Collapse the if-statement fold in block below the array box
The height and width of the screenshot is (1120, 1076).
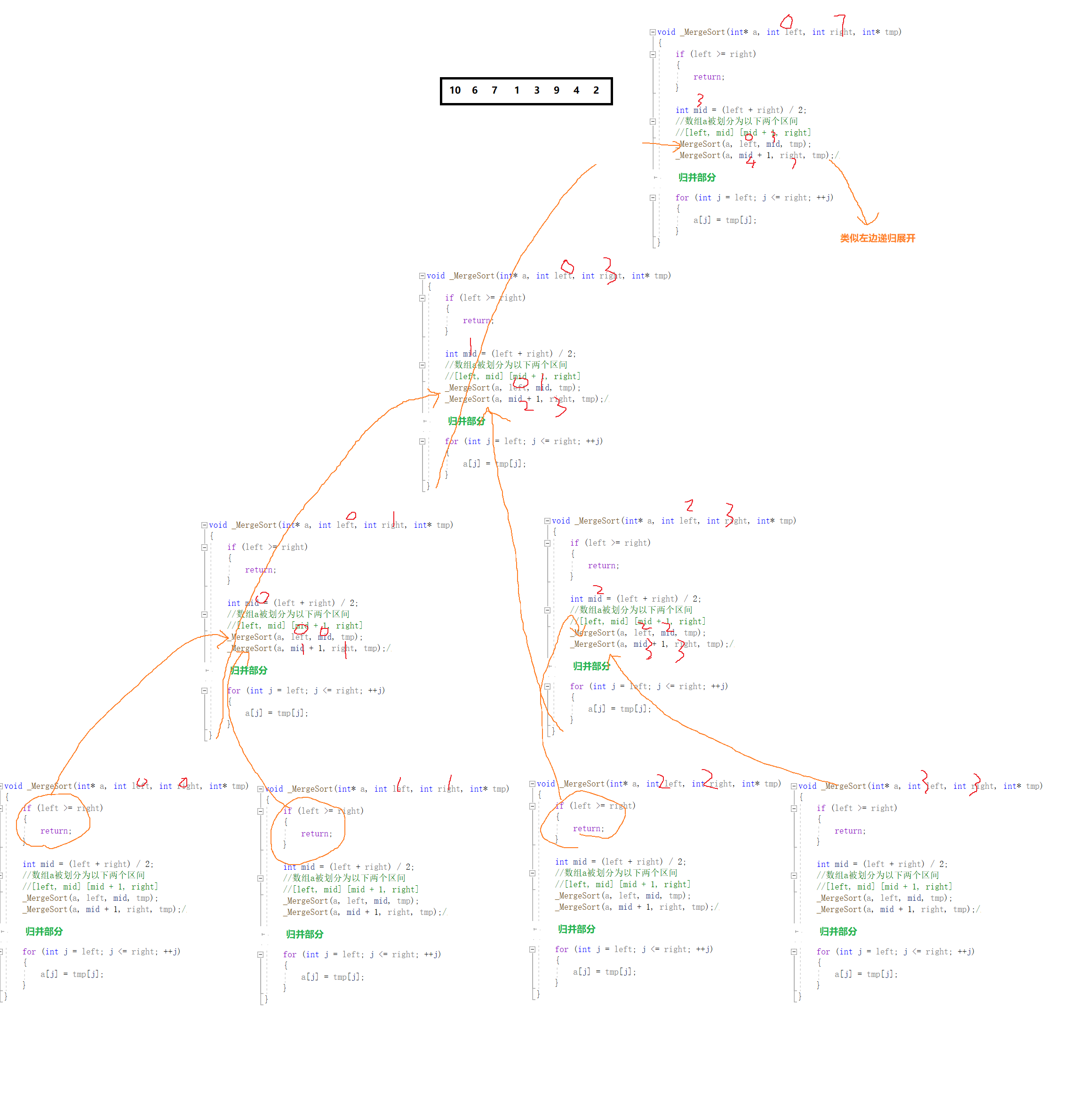coord(422,298)
